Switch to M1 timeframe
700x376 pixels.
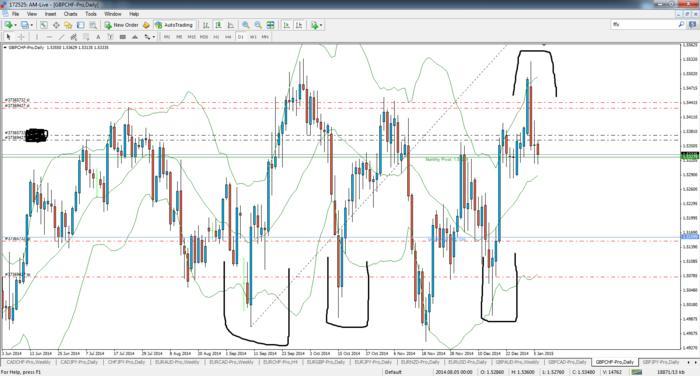167,37
